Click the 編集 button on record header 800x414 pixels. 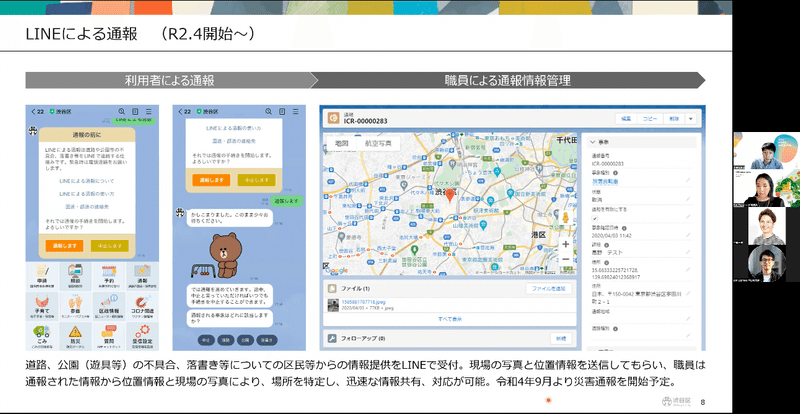[626, 118]
